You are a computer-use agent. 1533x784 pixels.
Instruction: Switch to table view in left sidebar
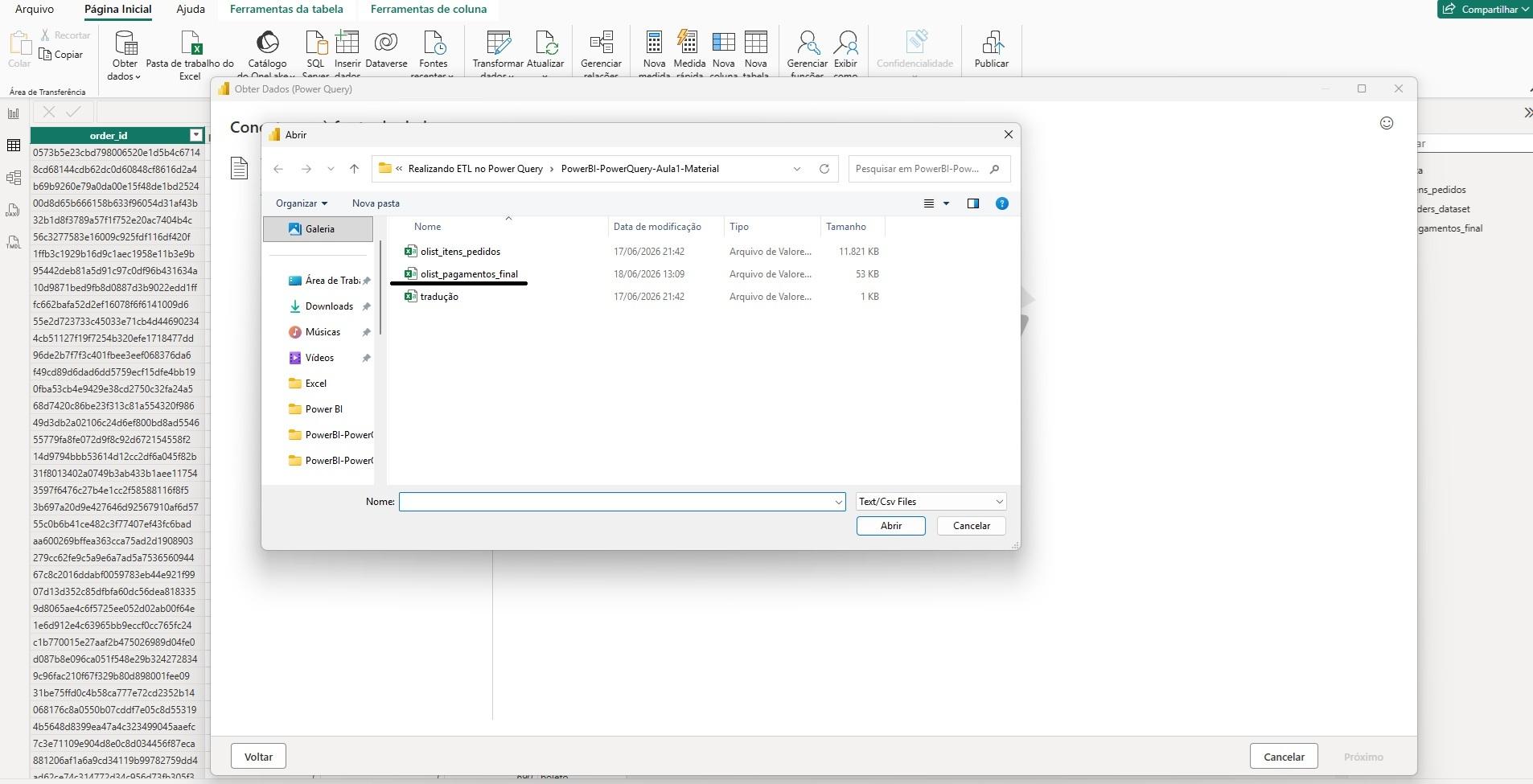[14, 146]
